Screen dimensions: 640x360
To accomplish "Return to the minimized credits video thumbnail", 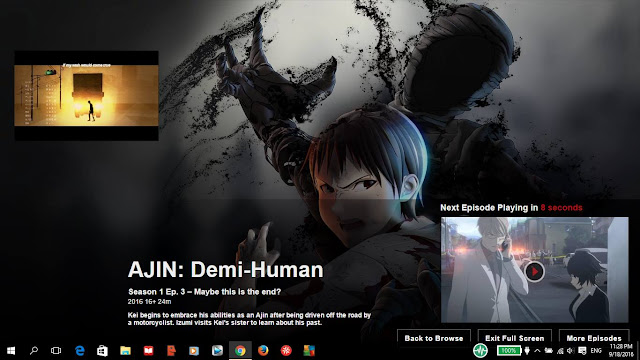I will [x=87, y=96].
